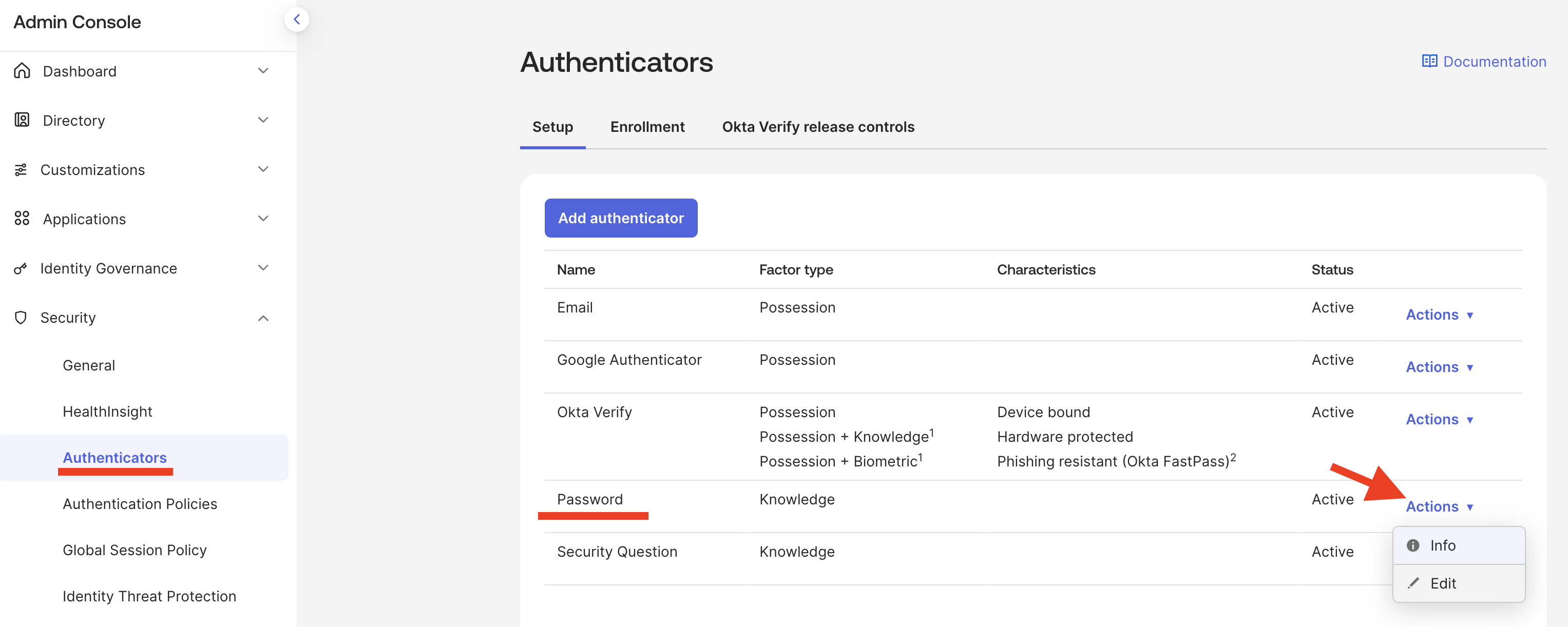1568x627 pixels.
Task: Click the Security label in sidebar
Action: [68, 318]
